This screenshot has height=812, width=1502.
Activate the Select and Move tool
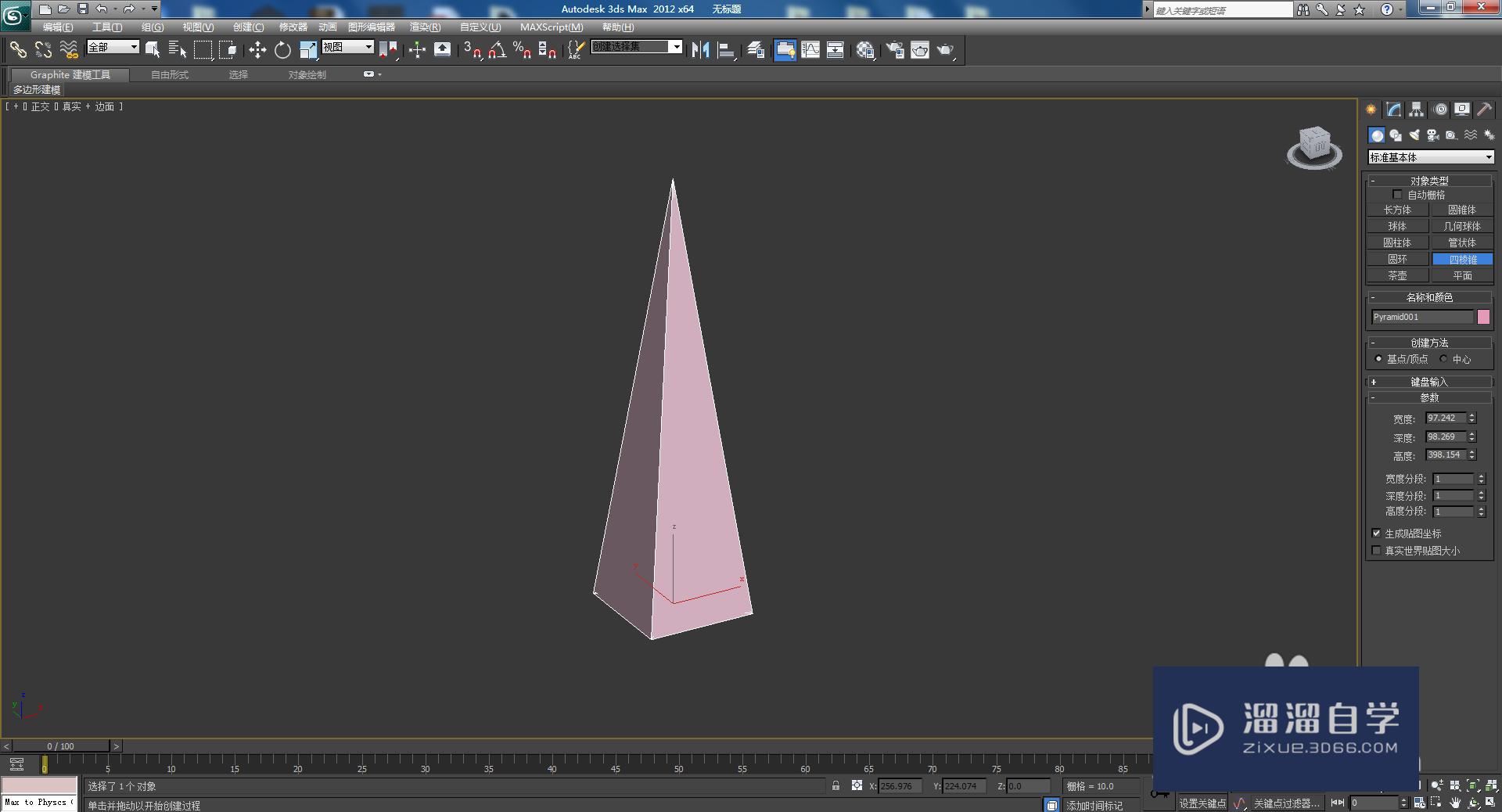pyautogui.click(x=257, y=50)
